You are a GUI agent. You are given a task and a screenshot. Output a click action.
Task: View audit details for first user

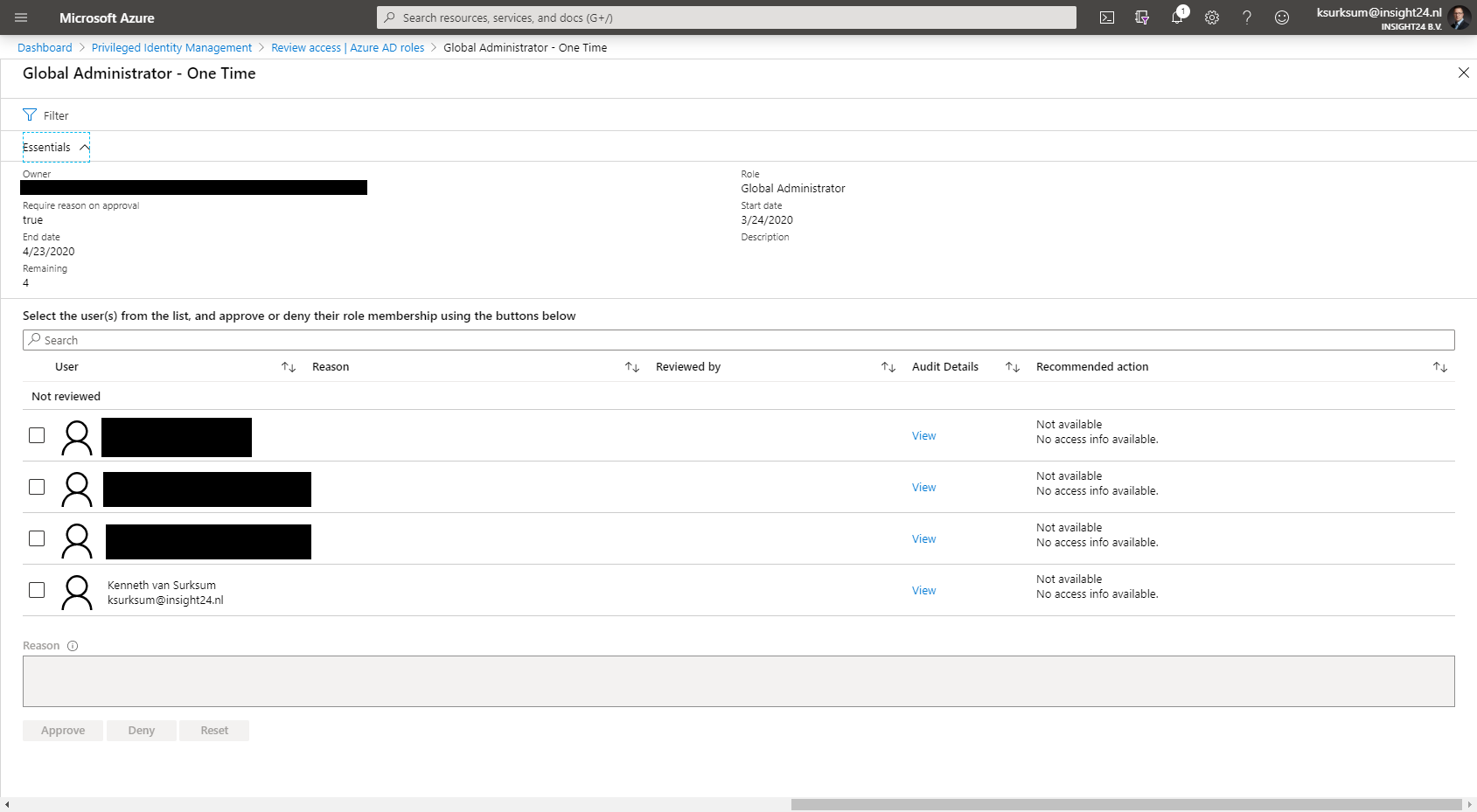[923, 436]
